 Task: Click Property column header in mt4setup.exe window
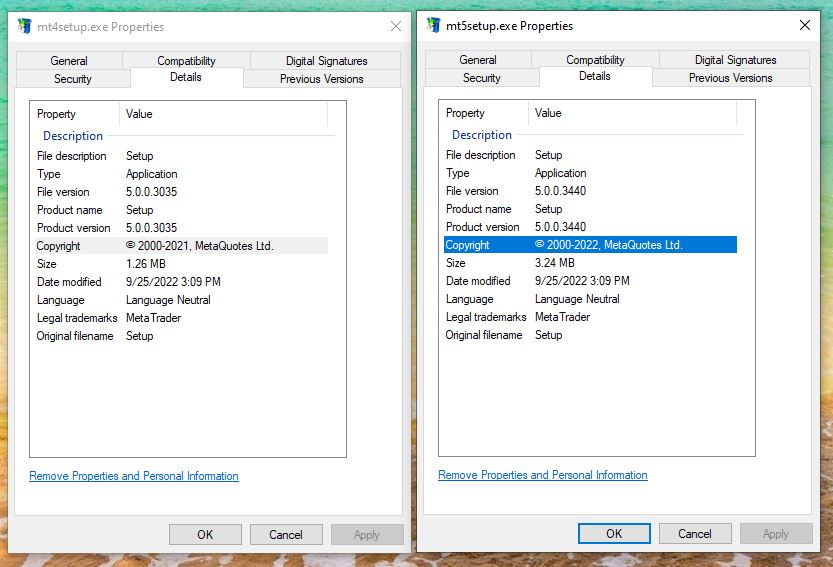[75, 114]
